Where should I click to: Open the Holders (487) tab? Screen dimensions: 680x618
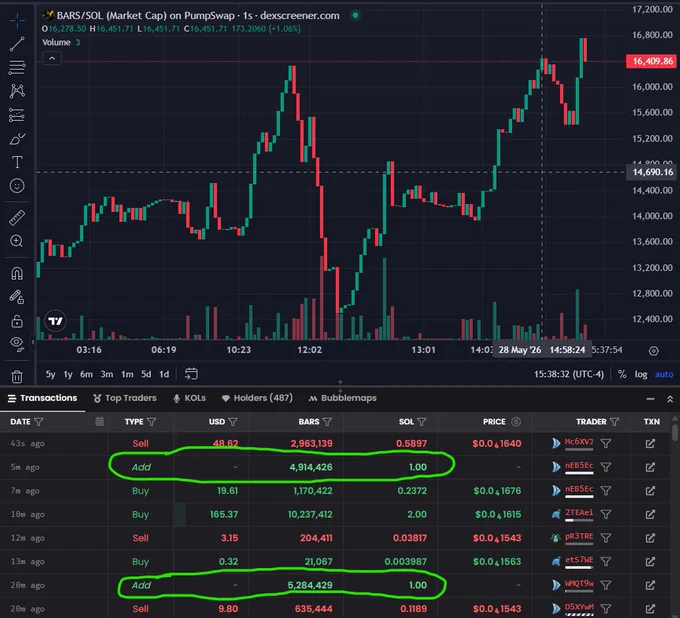point(257,398)
